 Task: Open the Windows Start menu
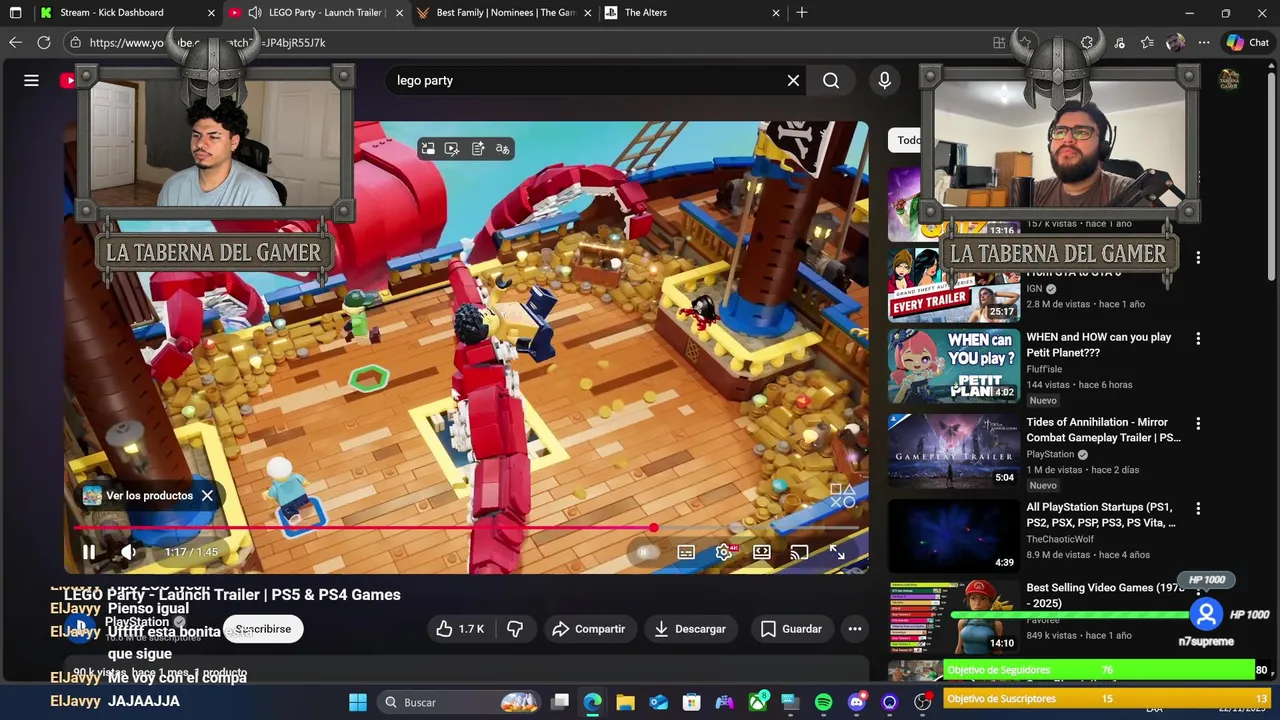point(357,702)
